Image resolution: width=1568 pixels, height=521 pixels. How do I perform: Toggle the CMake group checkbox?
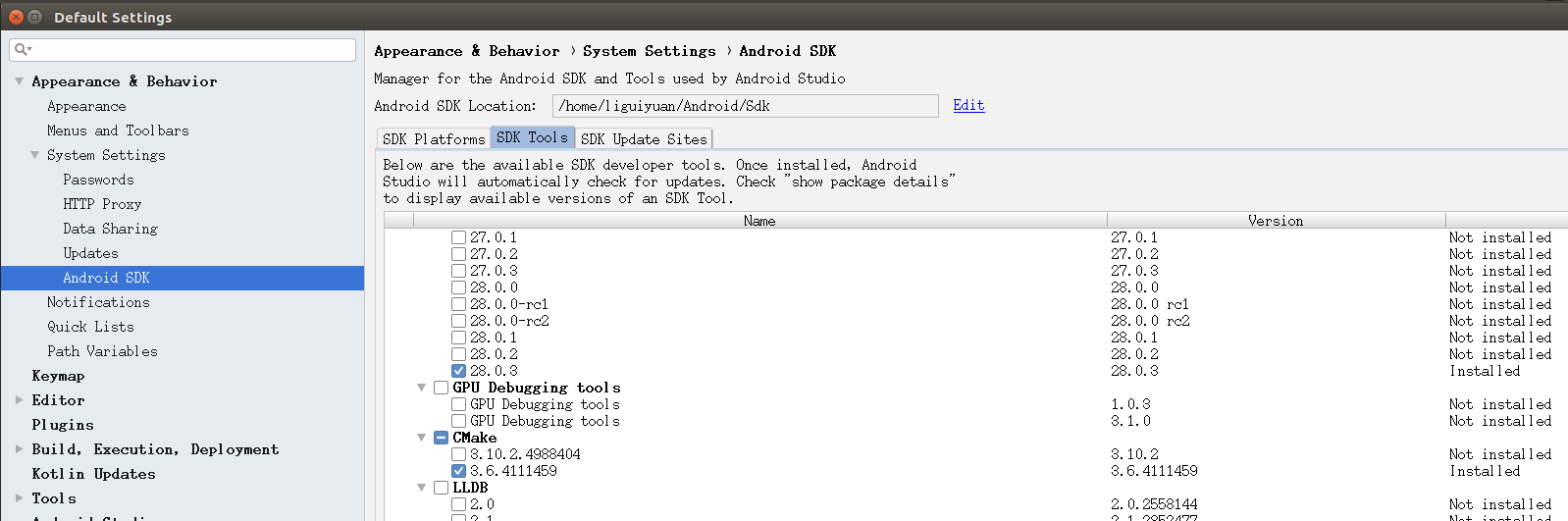pos(441,438)
